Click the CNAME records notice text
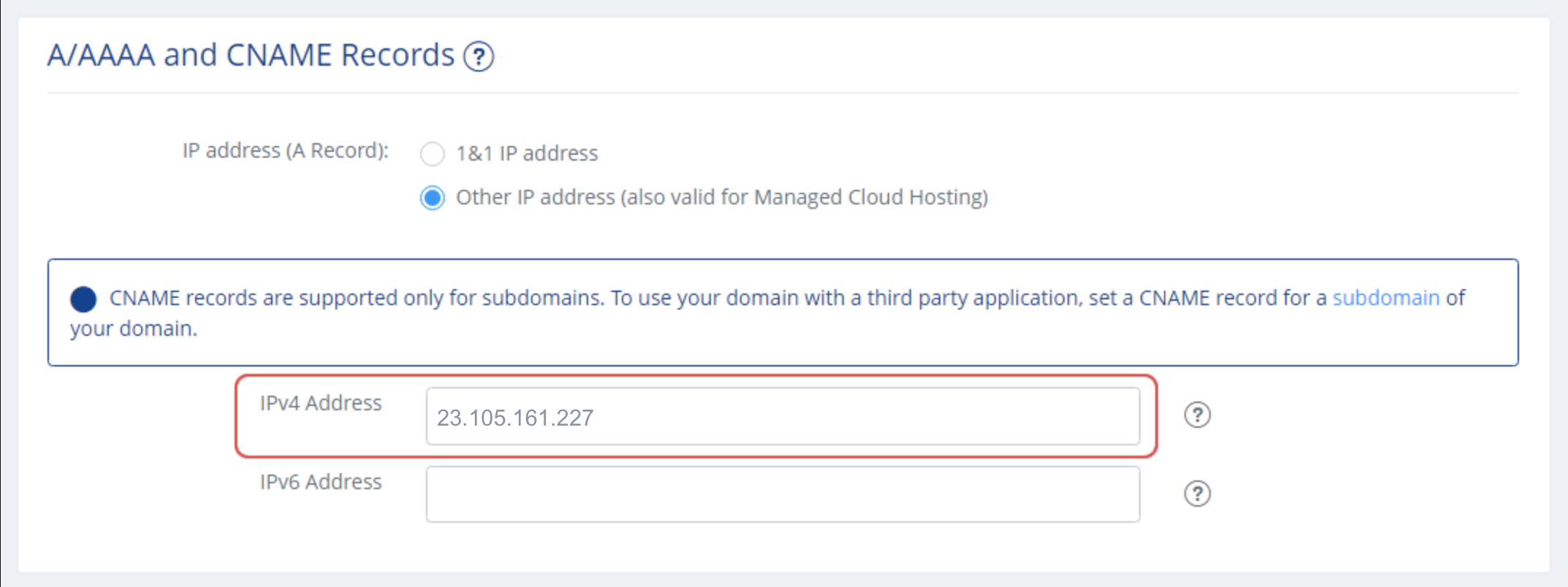Viewport: 1568px width, 587px height. 585,298
